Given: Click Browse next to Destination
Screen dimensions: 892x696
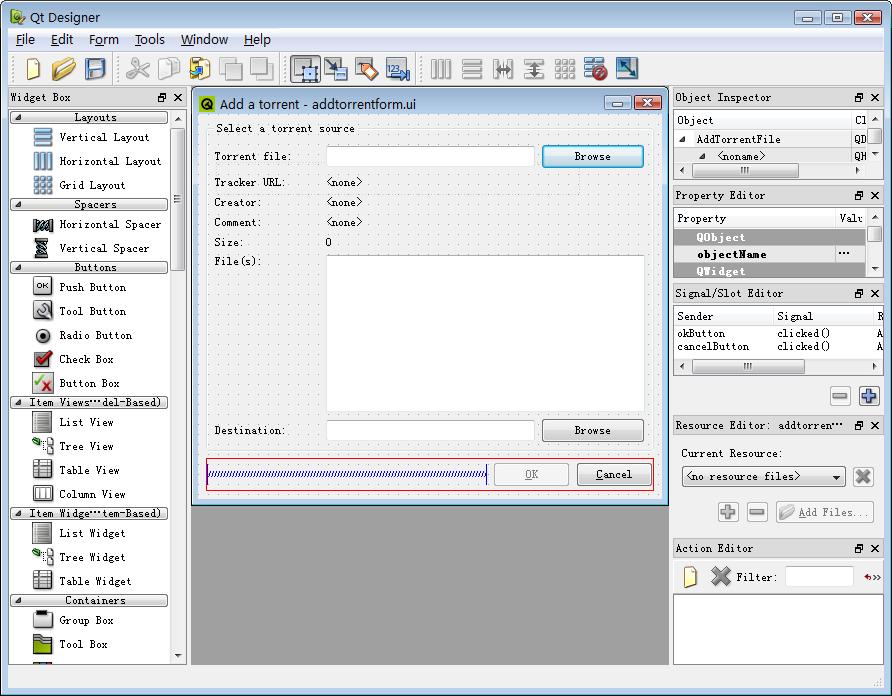Looking at the screenshot, I should pos(593,430).
